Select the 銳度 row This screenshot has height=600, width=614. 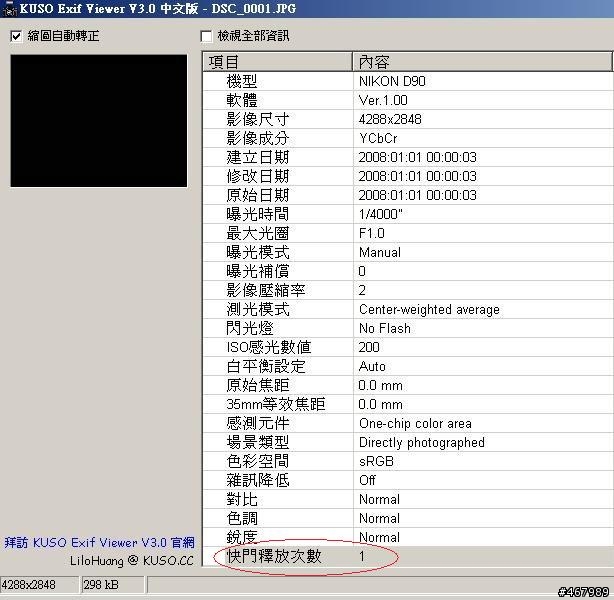pyautogui.click(x=408, y=537)
